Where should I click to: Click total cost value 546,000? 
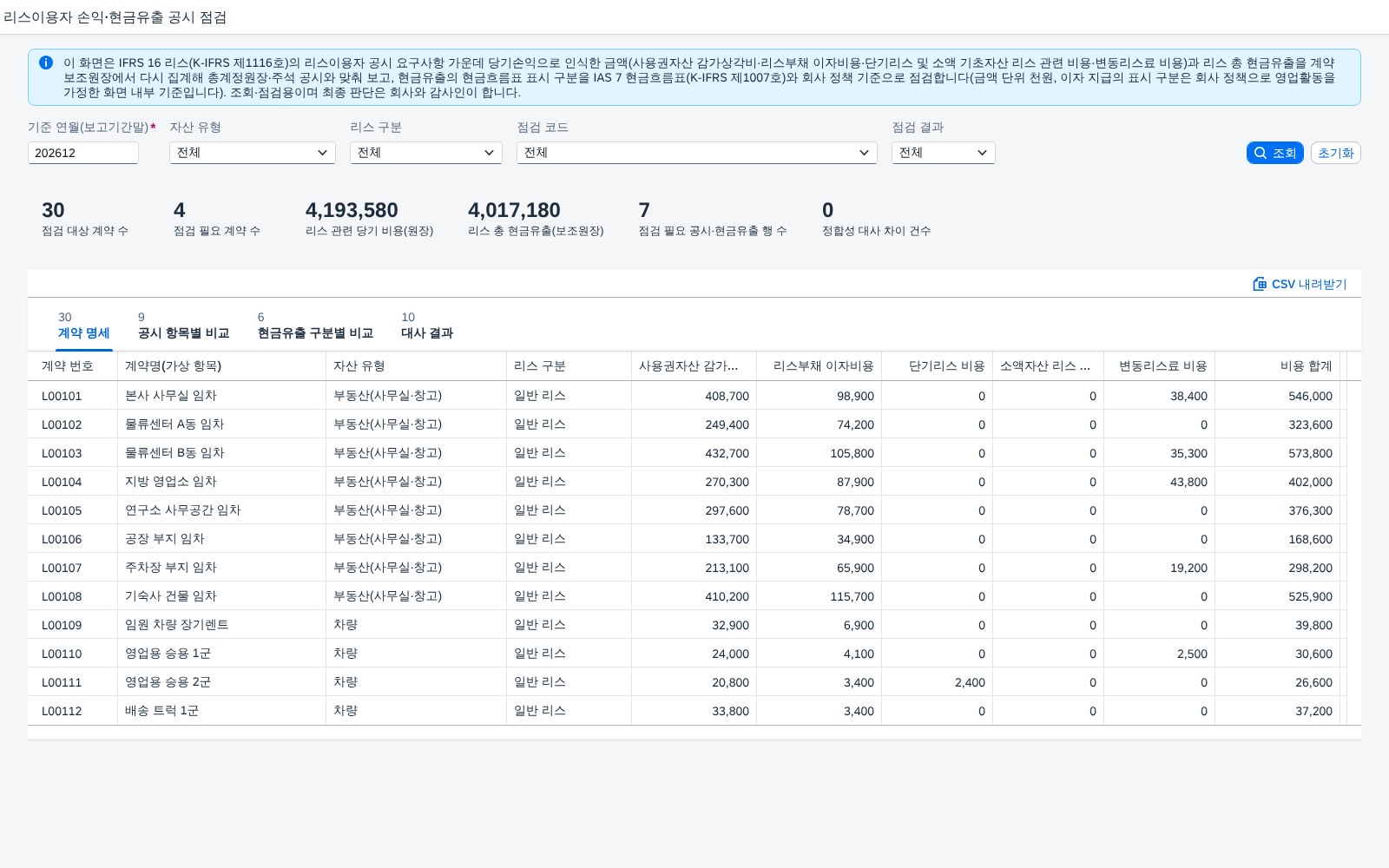tap(1310, 396)
